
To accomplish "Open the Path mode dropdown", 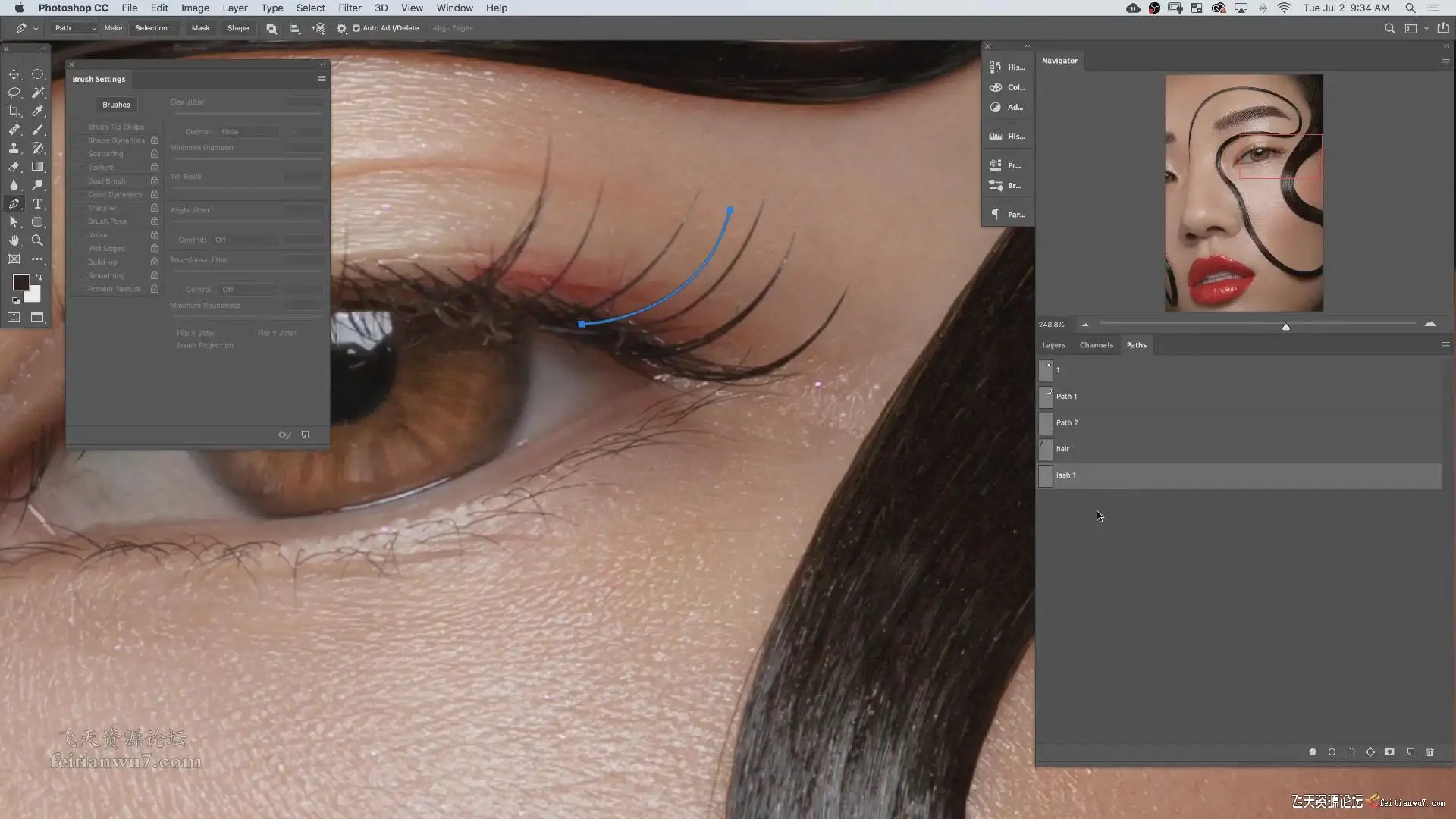I will pyautogui.click(x=75, y=28).
